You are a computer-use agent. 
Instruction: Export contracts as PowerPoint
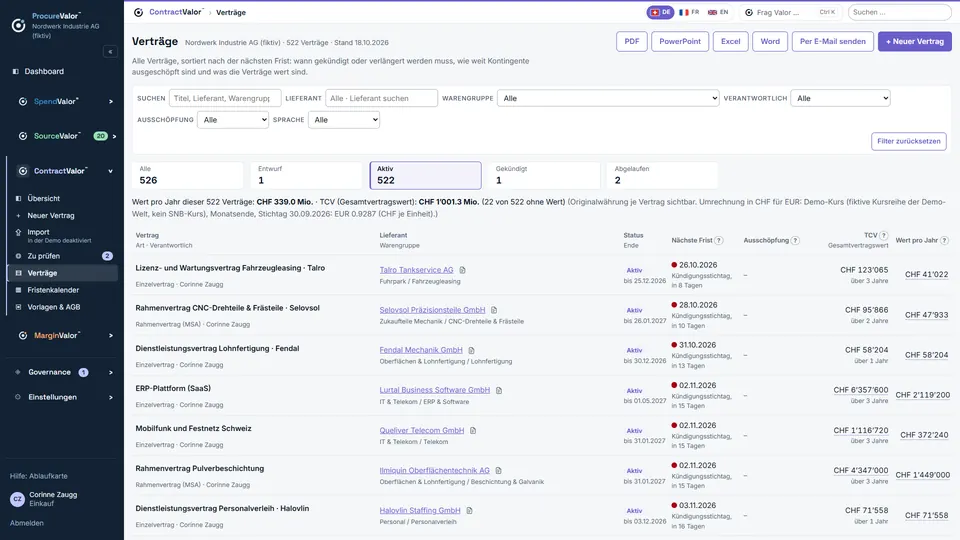680,42
